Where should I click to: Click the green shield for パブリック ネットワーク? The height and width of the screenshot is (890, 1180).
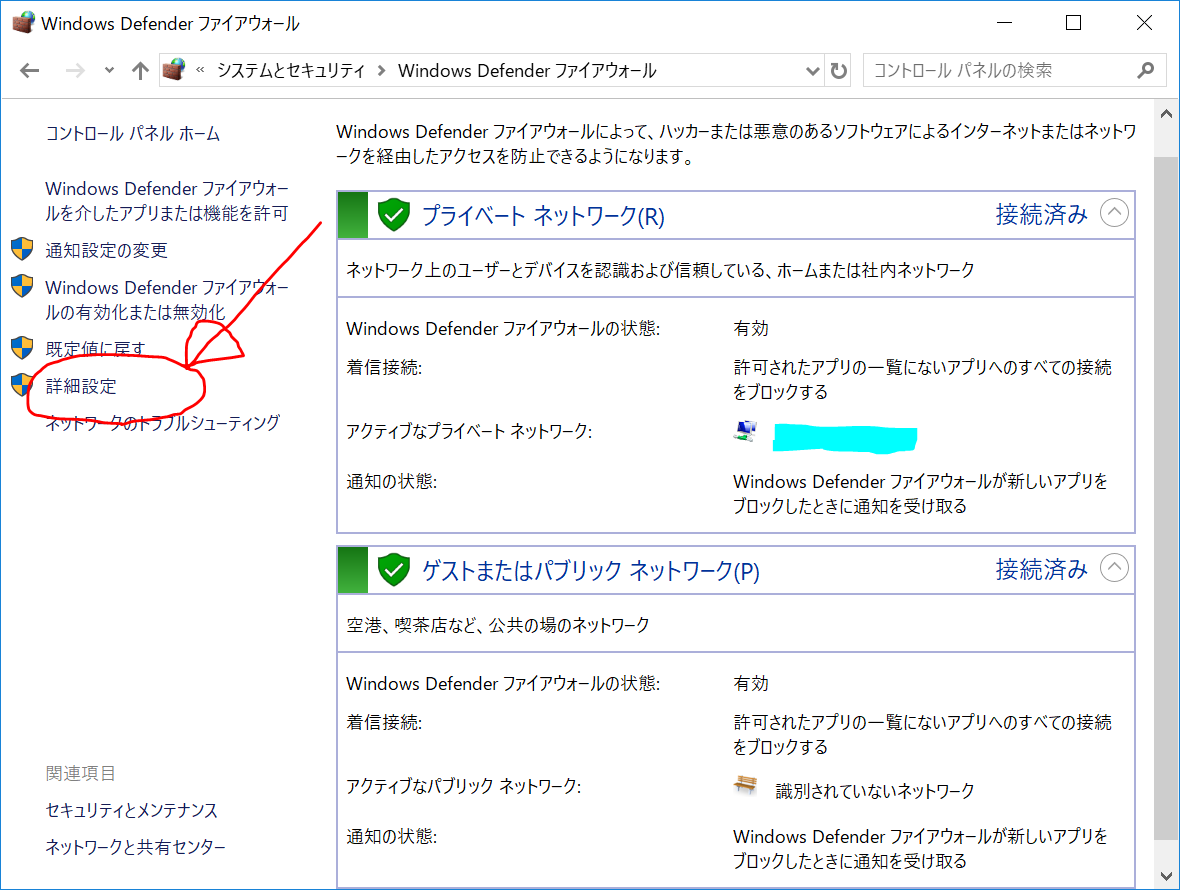(x=394, y=570)
